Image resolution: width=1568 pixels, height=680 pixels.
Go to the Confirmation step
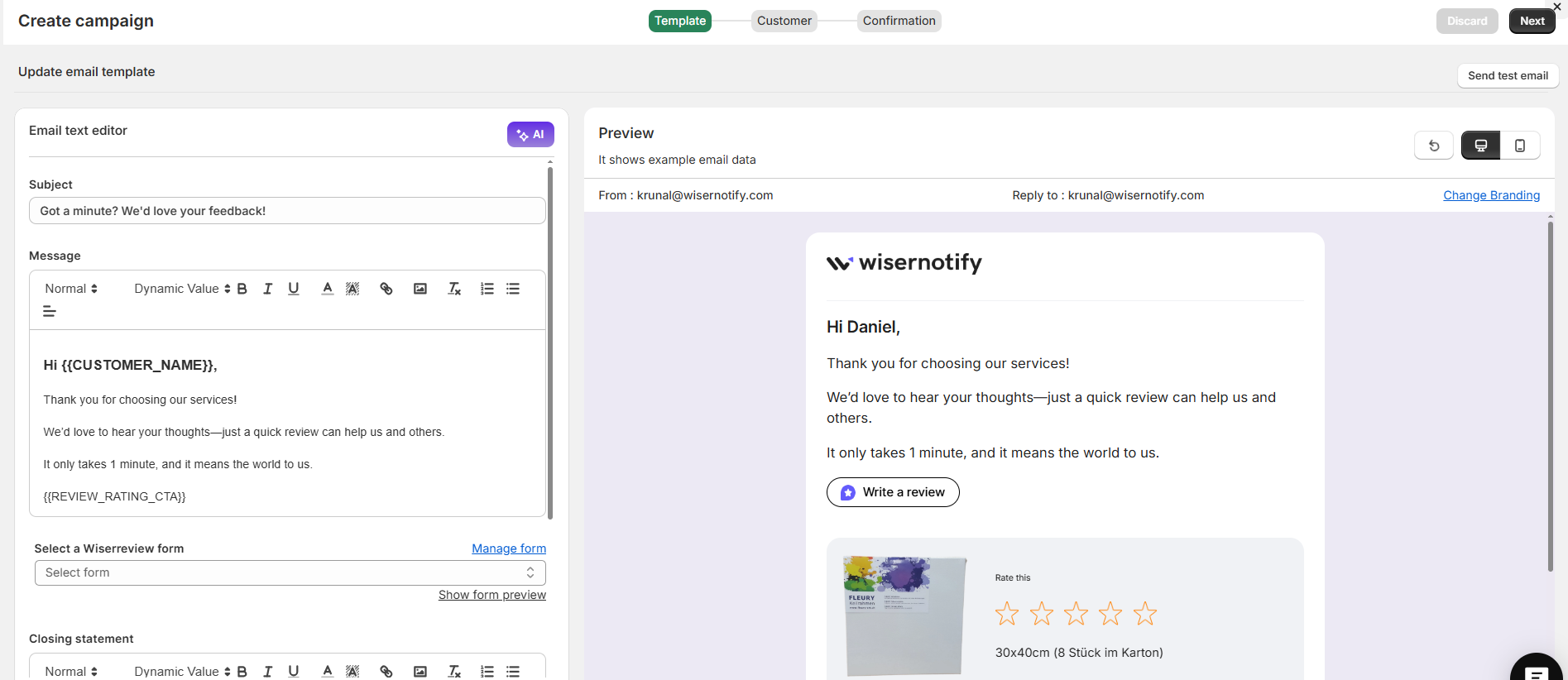899,21
